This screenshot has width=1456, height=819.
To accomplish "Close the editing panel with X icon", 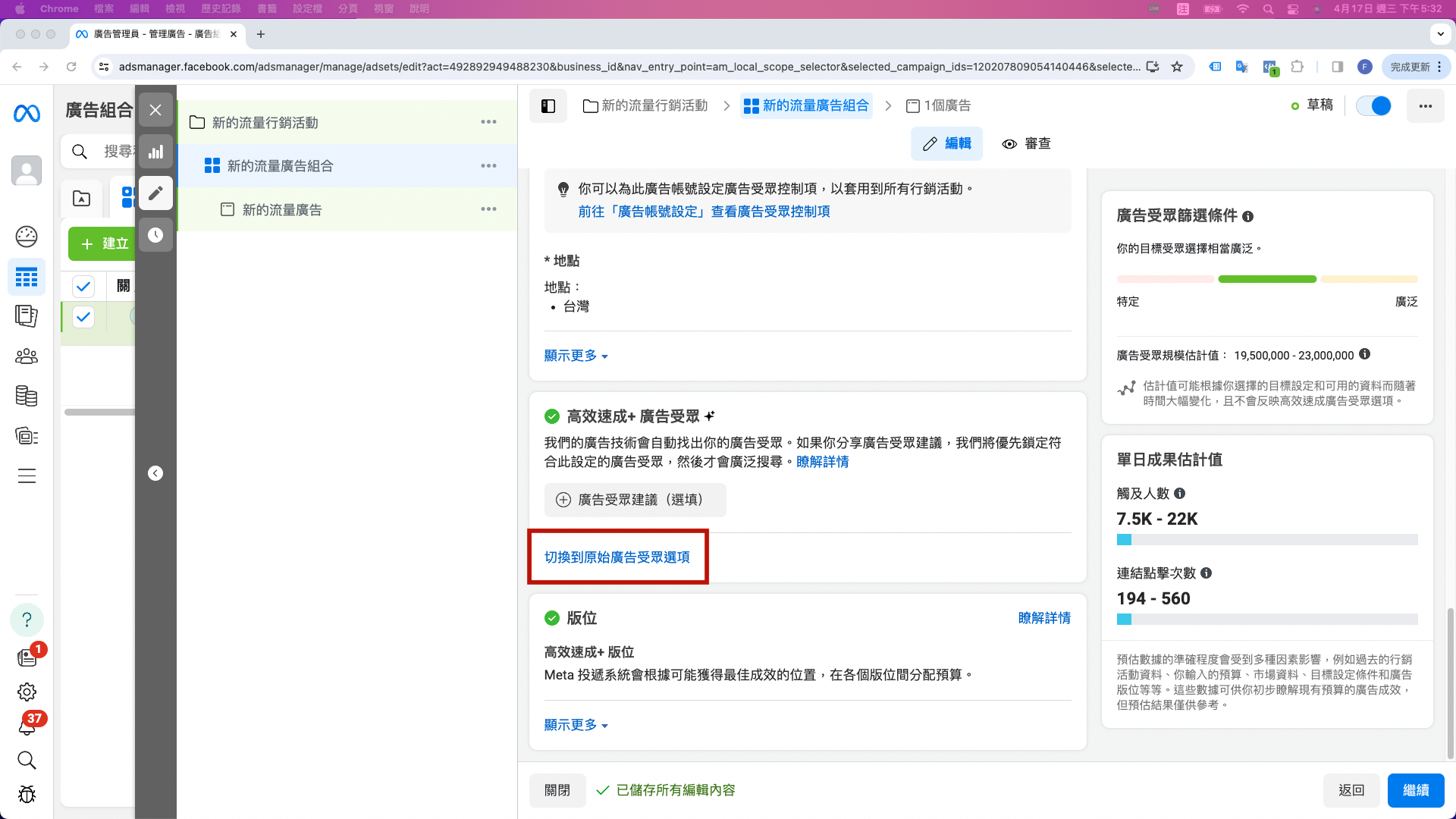I will click(155, 110).
